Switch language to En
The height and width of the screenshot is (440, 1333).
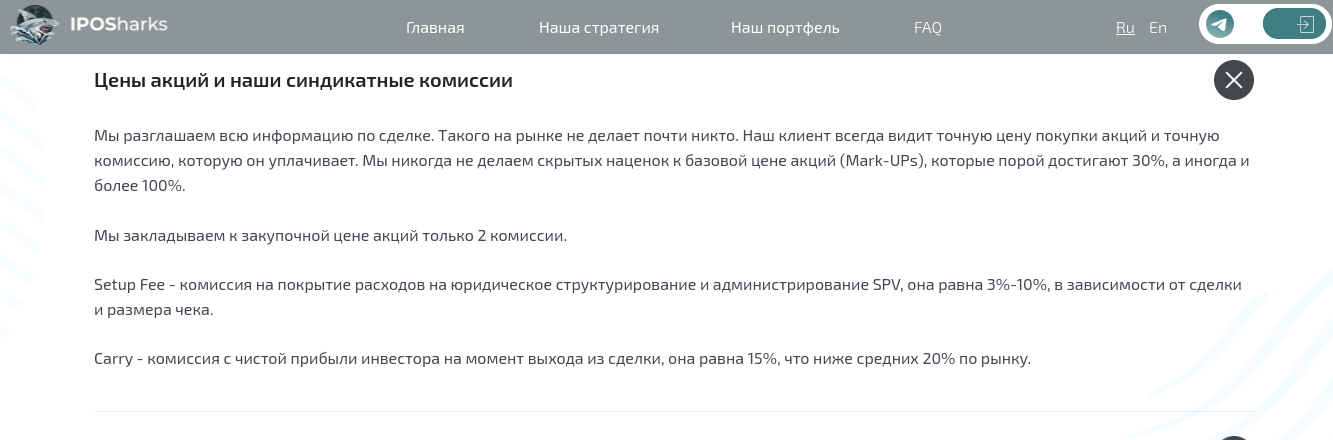[x=1158, y=28]
